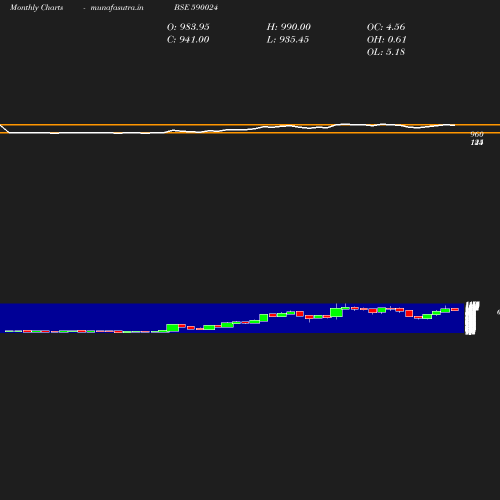Click the last red candle on the right
This screenshot has height=500, width=500.
click(455, 310)
